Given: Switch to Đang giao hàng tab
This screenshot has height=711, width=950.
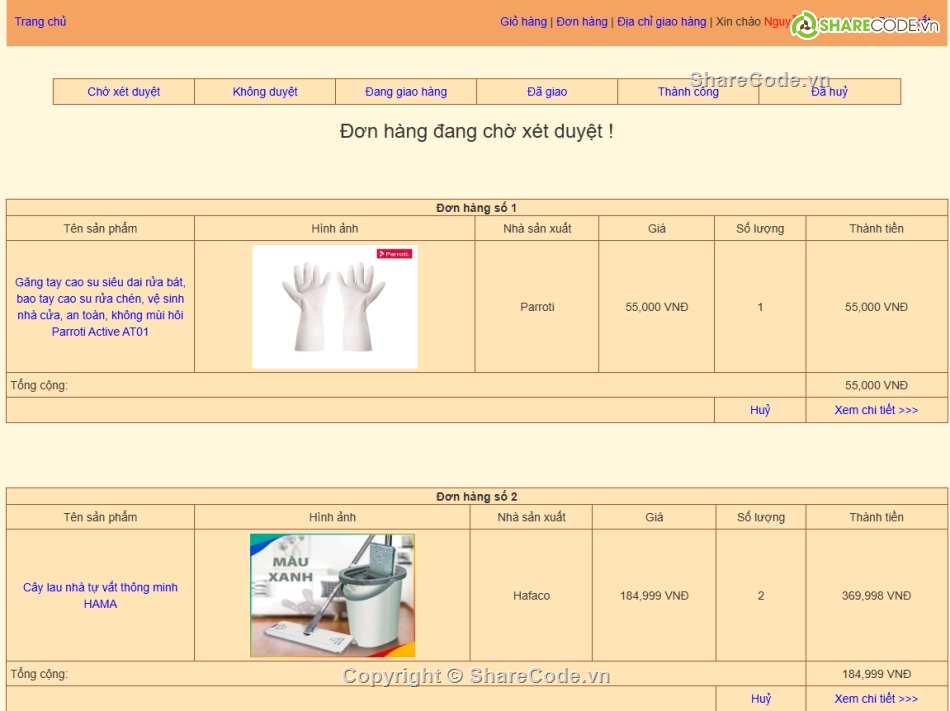Looking at the screenshot, I should (406, 91).
